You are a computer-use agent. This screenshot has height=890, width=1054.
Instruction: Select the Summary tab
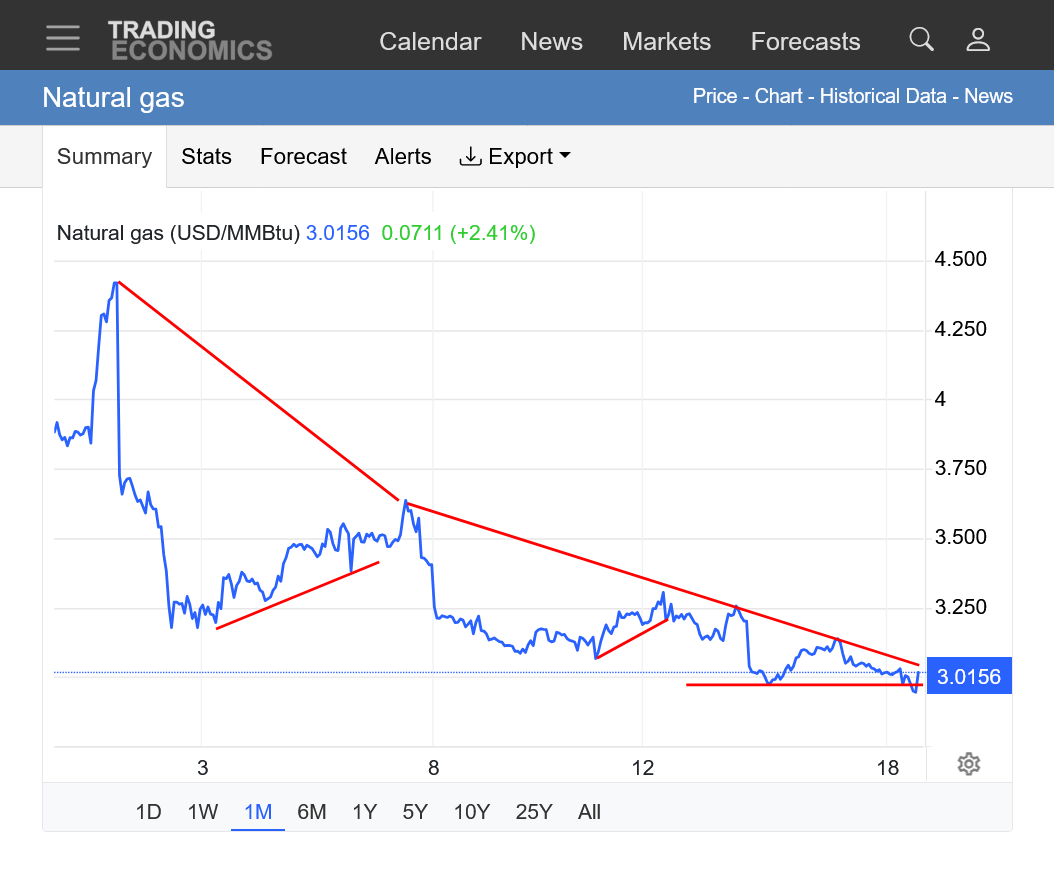click(104, 157)
